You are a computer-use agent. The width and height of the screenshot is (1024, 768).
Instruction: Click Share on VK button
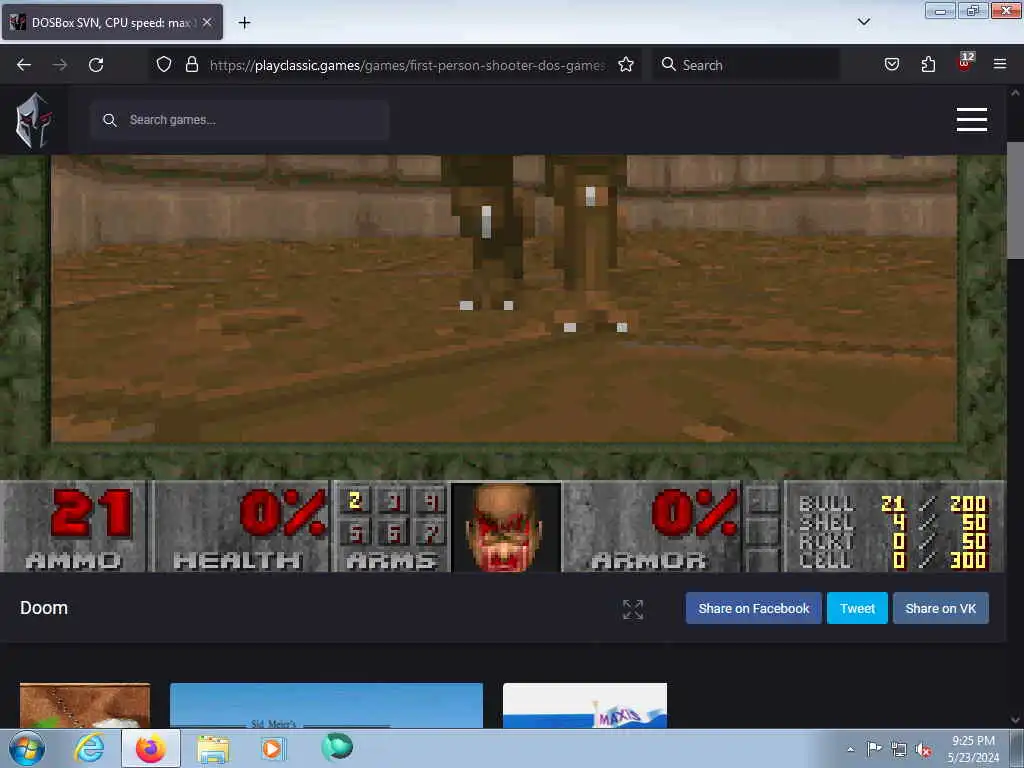[940, 608]
